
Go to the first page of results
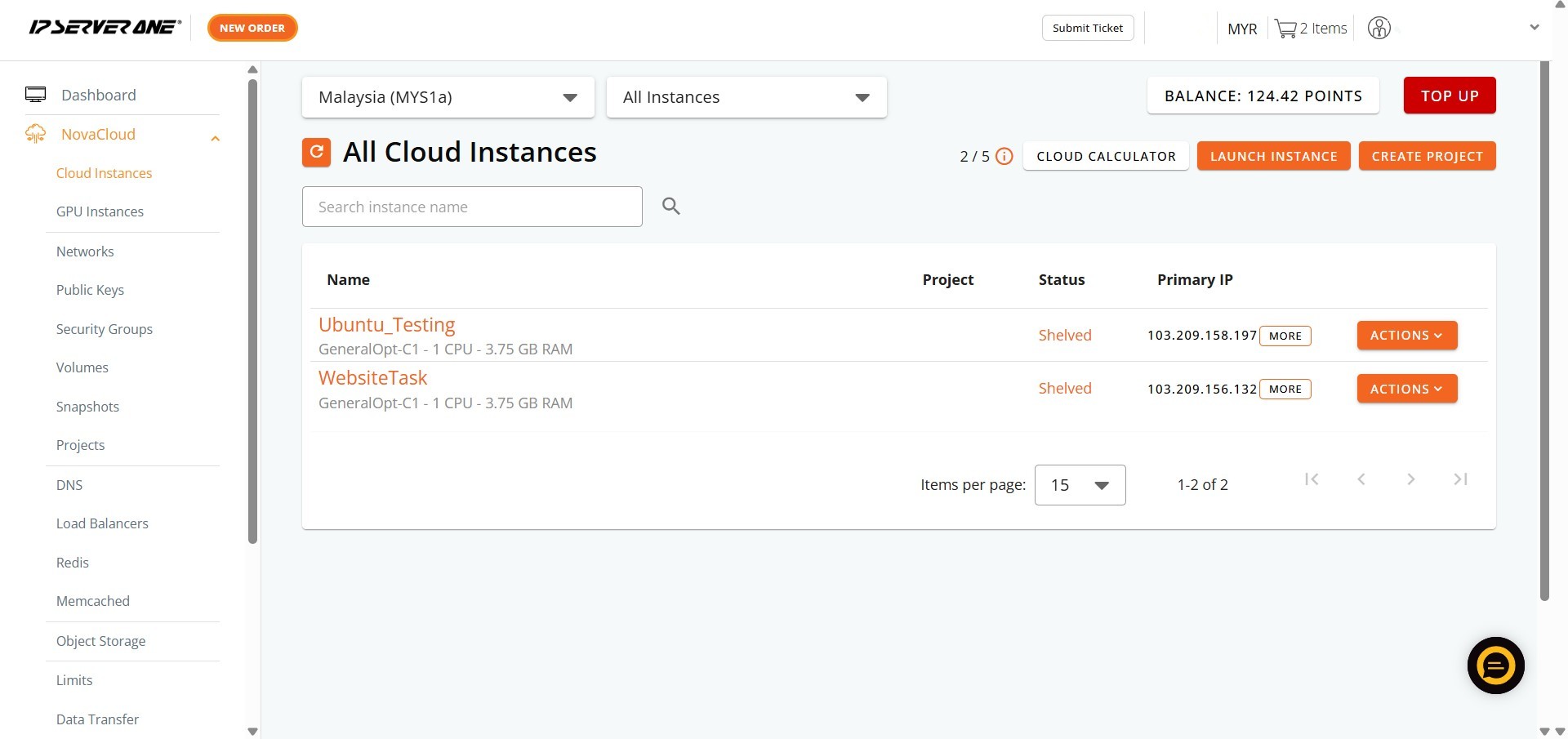[x=1312, y=479]
